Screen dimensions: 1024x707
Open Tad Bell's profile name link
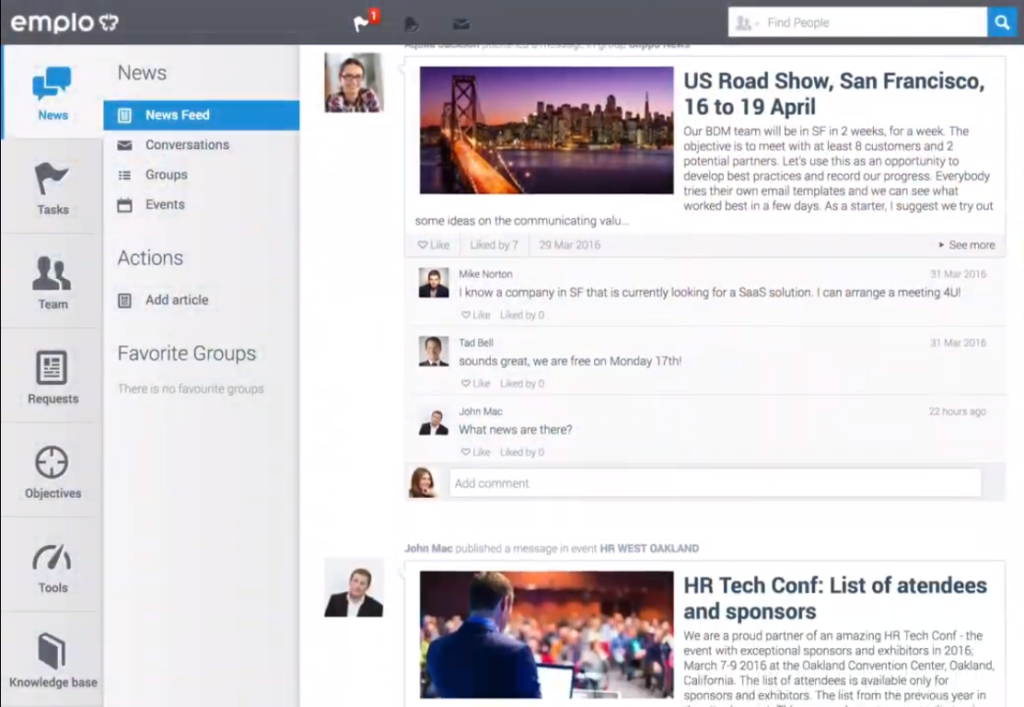point(475,343)
